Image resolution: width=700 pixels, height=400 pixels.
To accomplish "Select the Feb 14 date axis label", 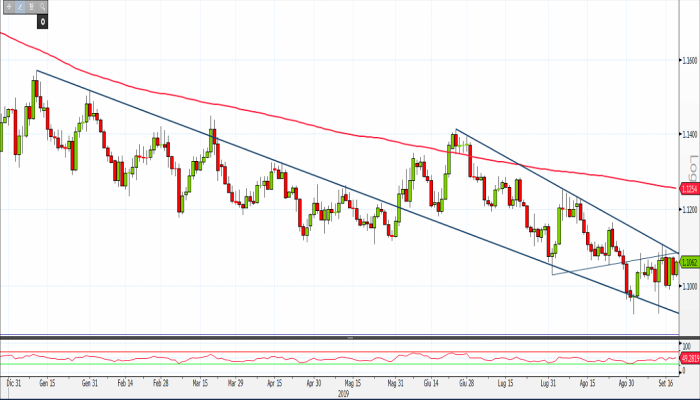I will point(125,383).
